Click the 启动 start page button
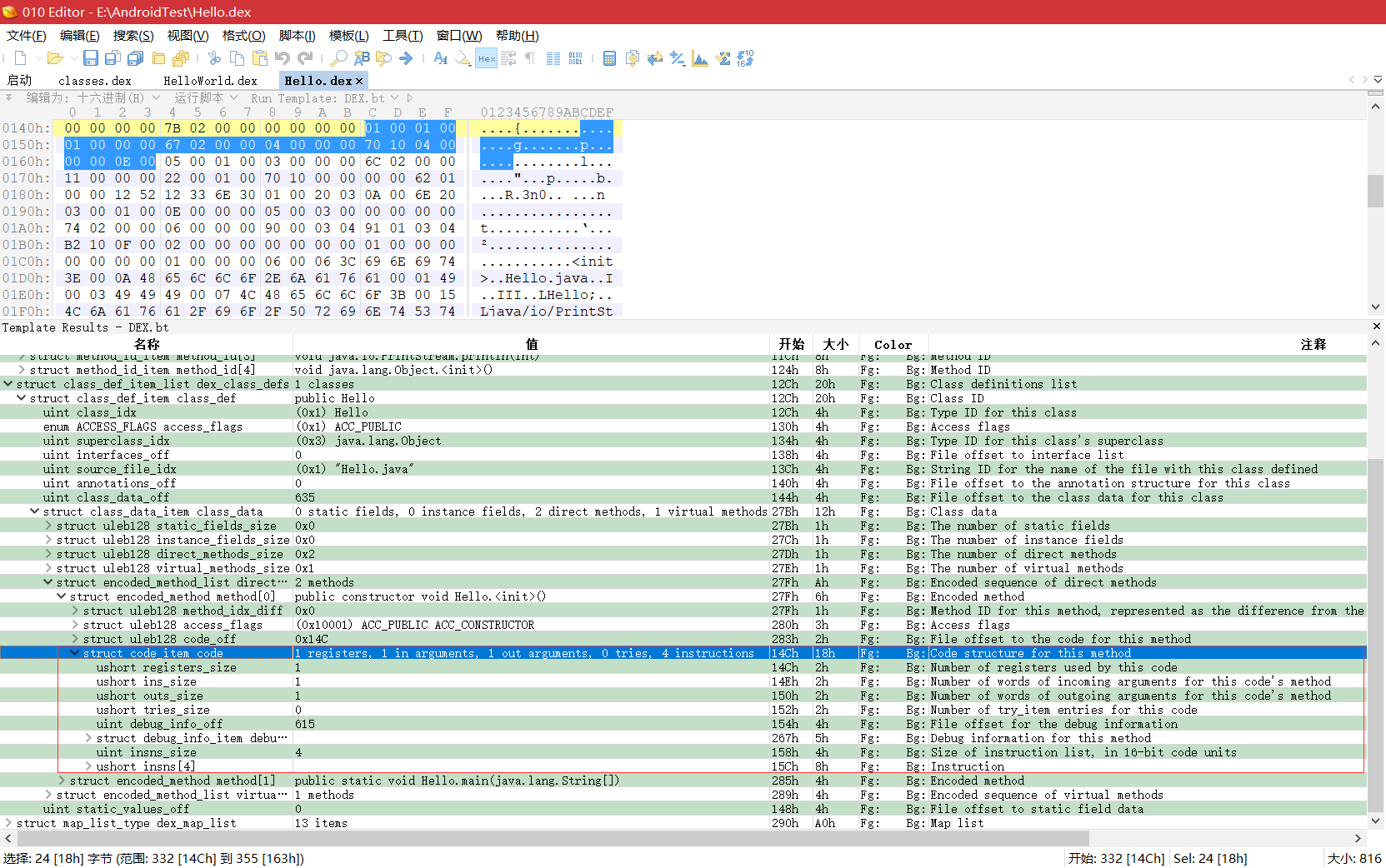The width and height of the screenshot is (1386, 868). pos(18,80)
